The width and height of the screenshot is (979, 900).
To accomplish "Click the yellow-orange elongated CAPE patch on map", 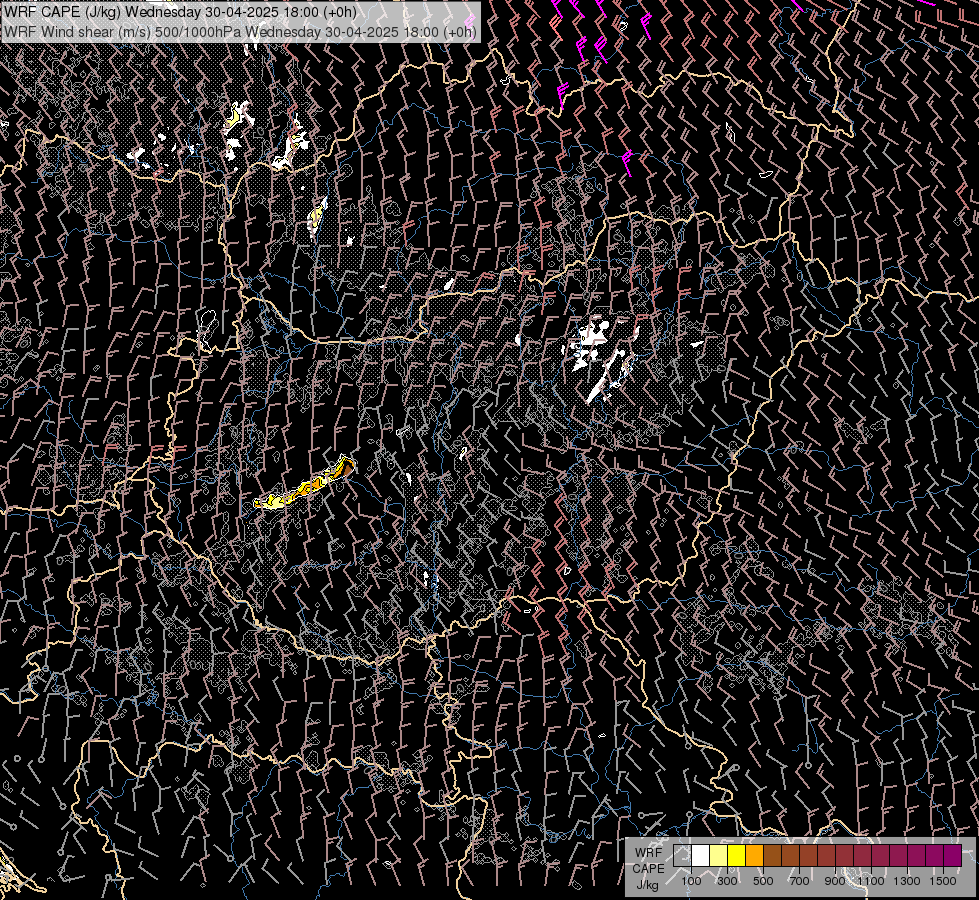I will [x=305, y=484].
